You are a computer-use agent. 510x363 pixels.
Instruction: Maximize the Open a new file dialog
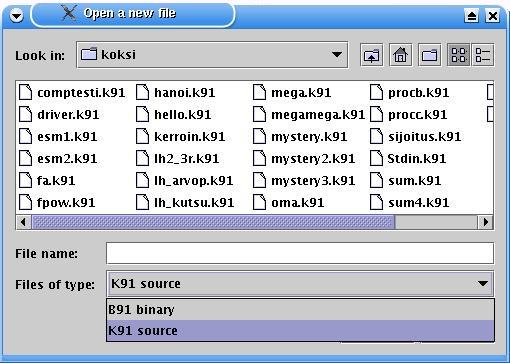click(x=471, y=16)
